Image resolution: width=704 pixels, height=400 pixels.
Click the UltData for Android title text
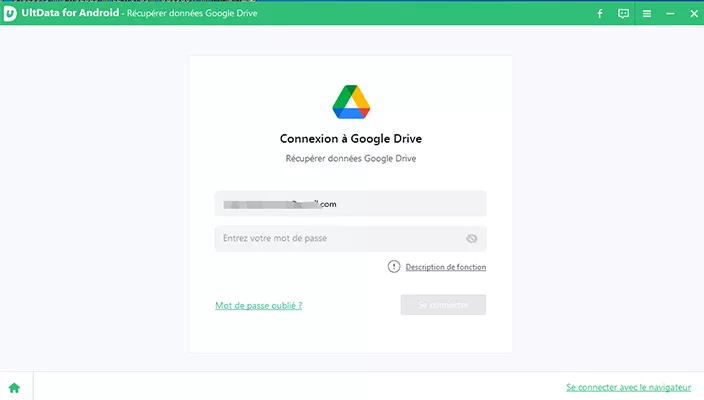[70, 13]
